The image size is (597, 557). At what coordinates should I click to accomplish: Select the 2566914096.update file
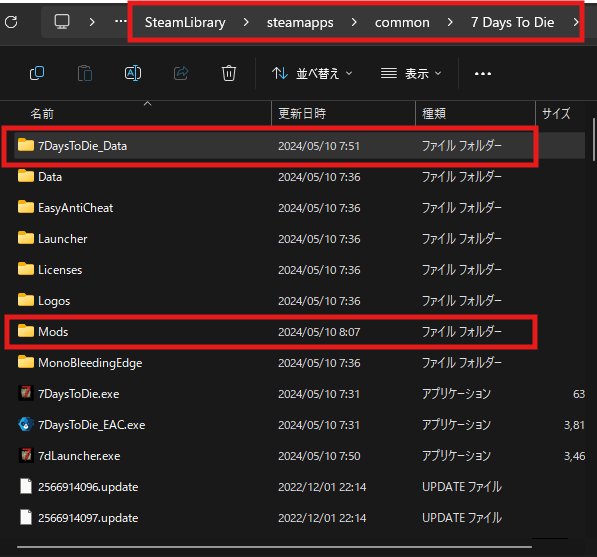point(299,487)
